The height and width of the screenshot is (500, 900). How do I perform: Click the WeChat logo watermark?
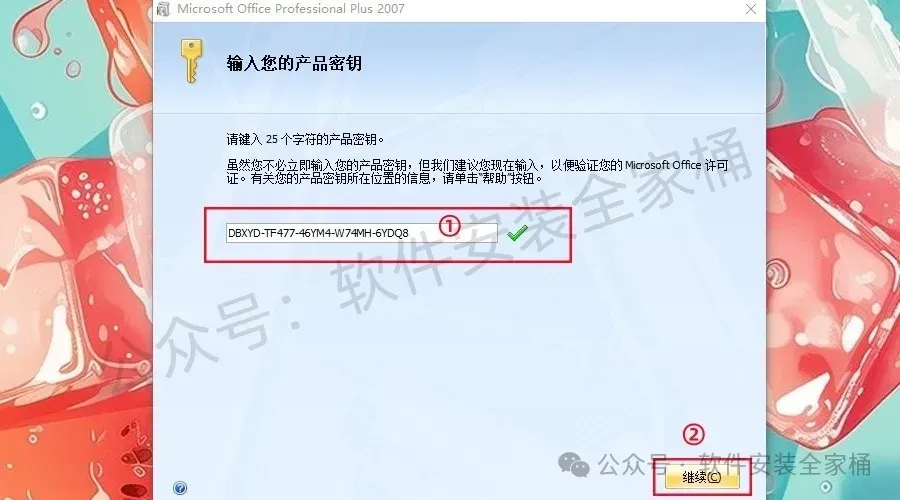point(574,464)
